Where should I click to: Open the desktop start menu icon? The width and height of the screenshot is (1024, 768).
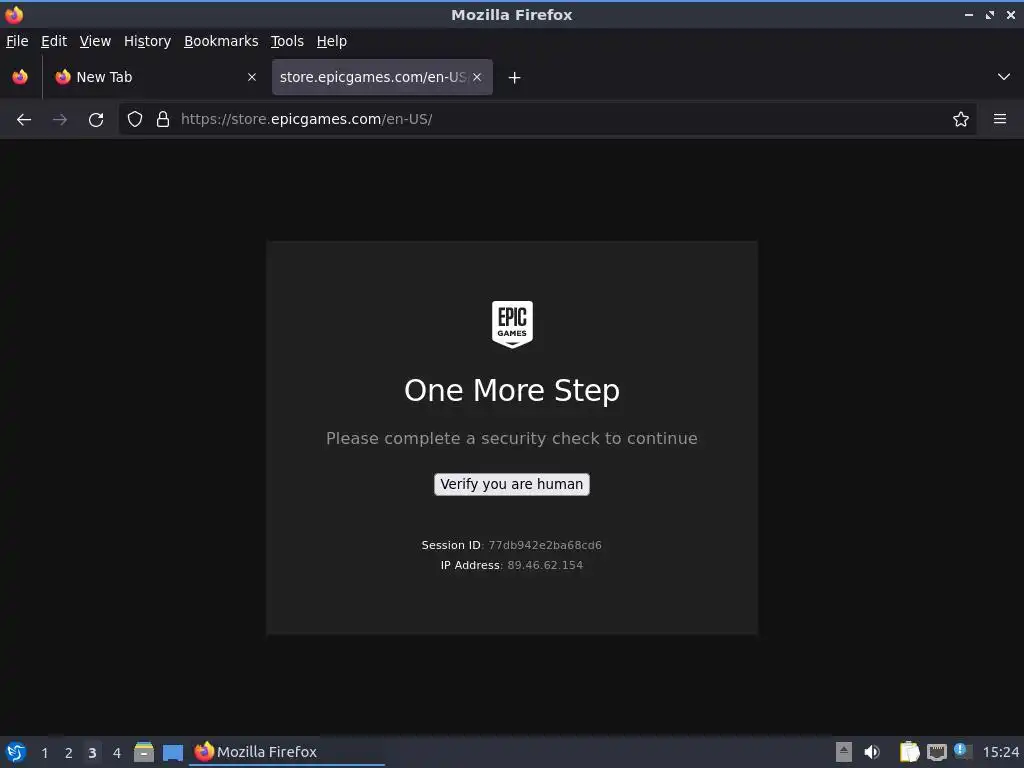coord(16,752)
